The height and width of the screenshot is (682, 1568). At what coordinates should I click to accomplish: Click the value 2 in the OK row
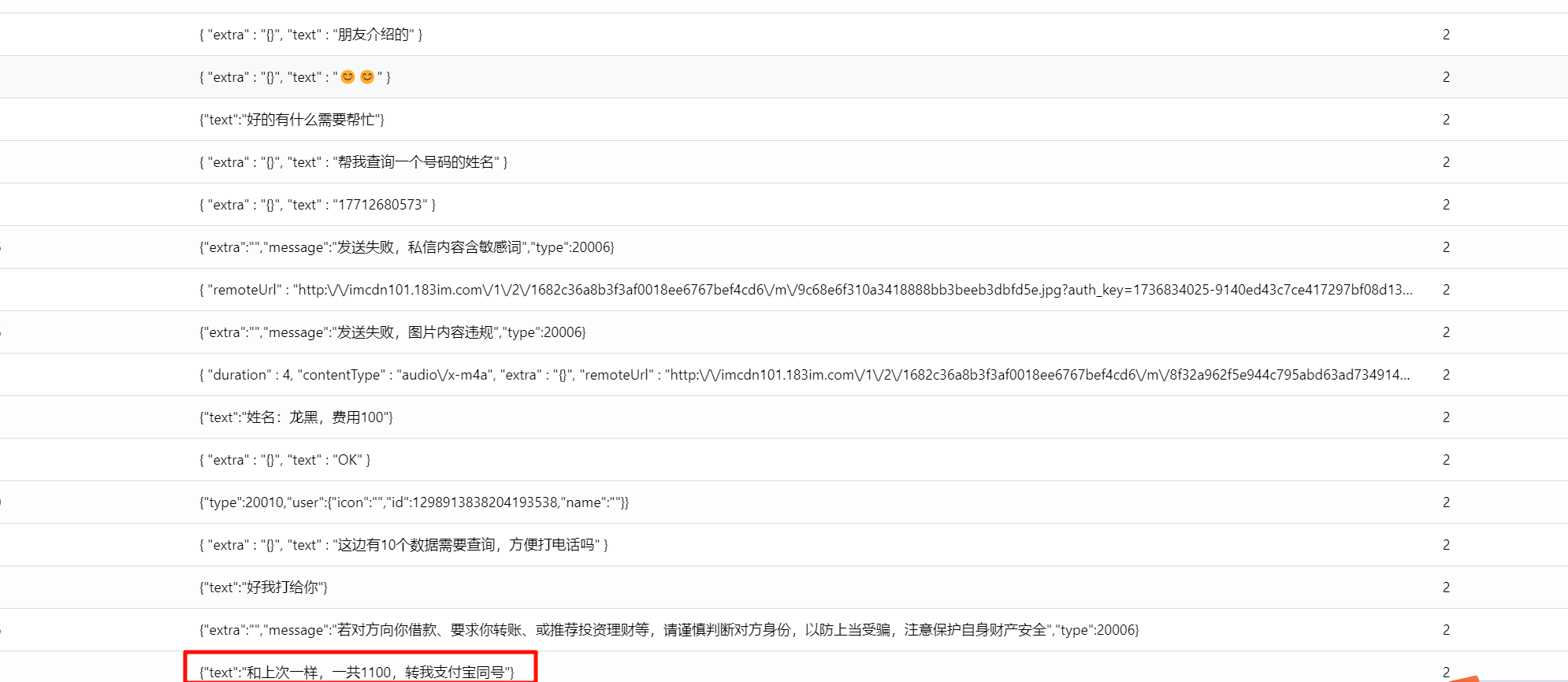[1446, 460]
